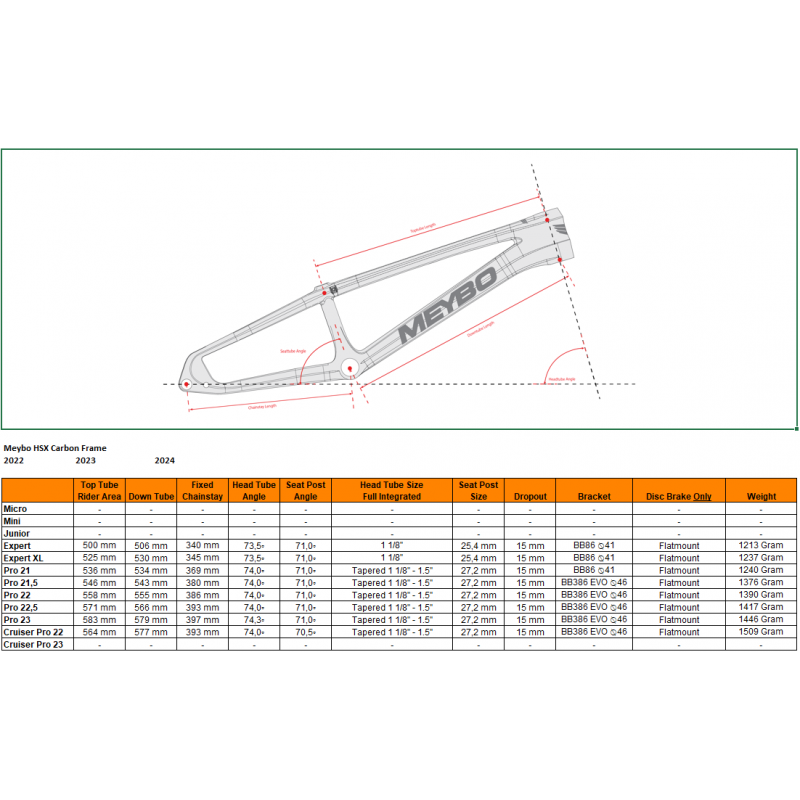Click the red bottom bracket center dot
This screenshot has width=800, height=800.
point(351,368)
